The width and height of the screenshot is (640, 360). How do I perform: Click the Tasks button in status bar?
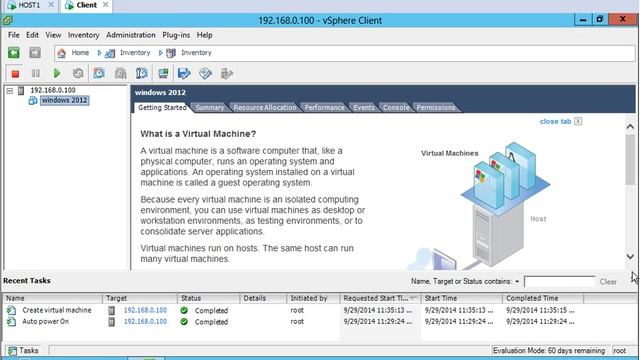24,351
